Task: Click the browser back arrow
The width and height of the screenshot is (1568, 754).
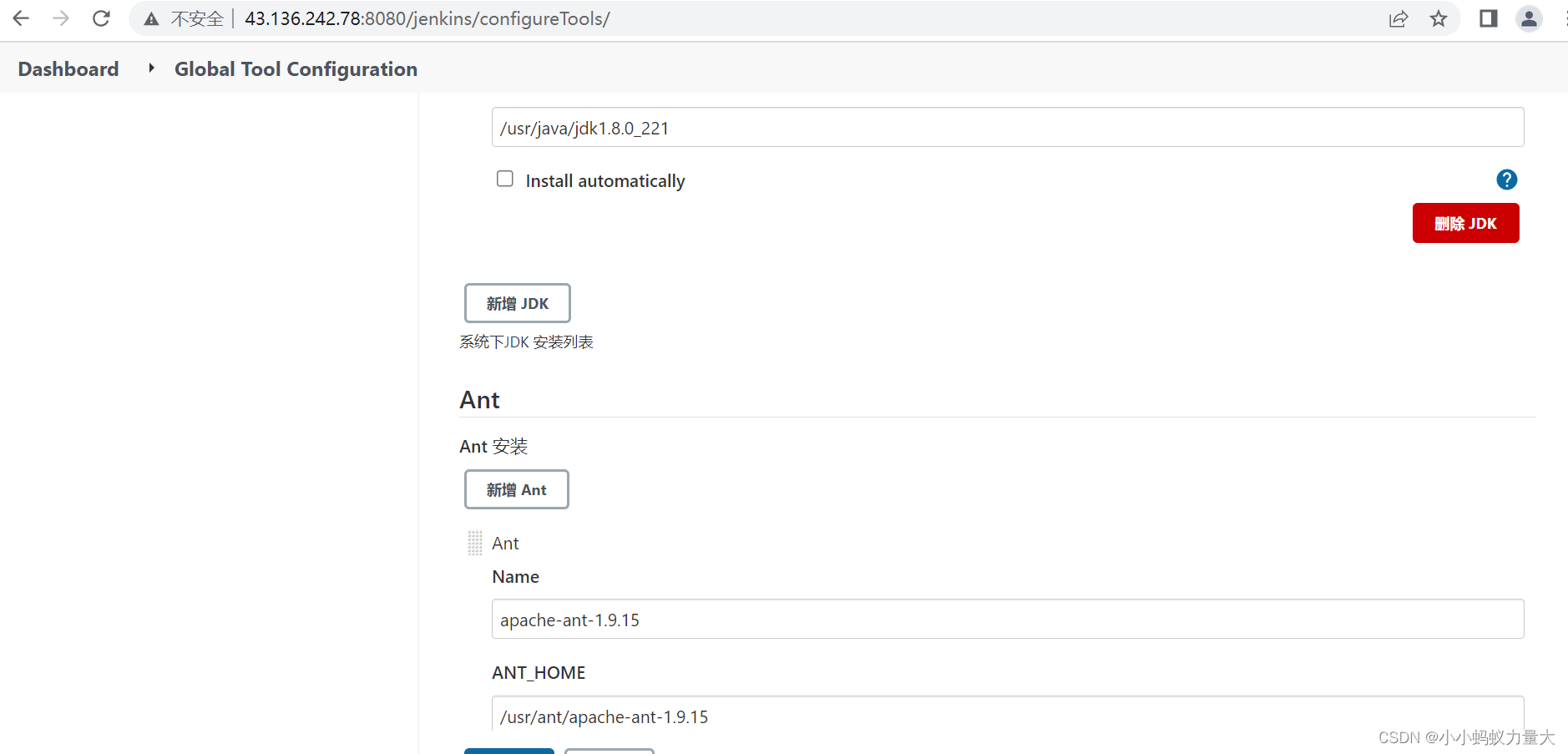Action: coord(20,18)
